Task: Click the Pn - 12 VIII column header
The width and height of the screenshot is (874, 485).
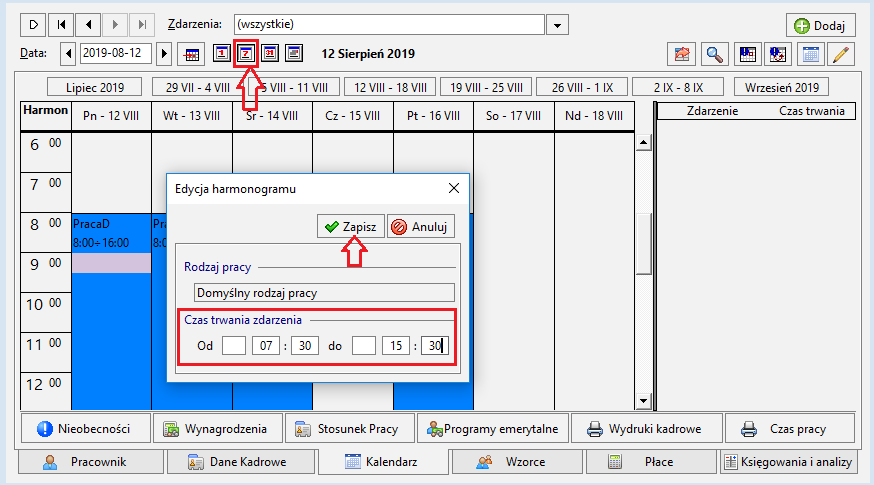Action: [111, 116]
